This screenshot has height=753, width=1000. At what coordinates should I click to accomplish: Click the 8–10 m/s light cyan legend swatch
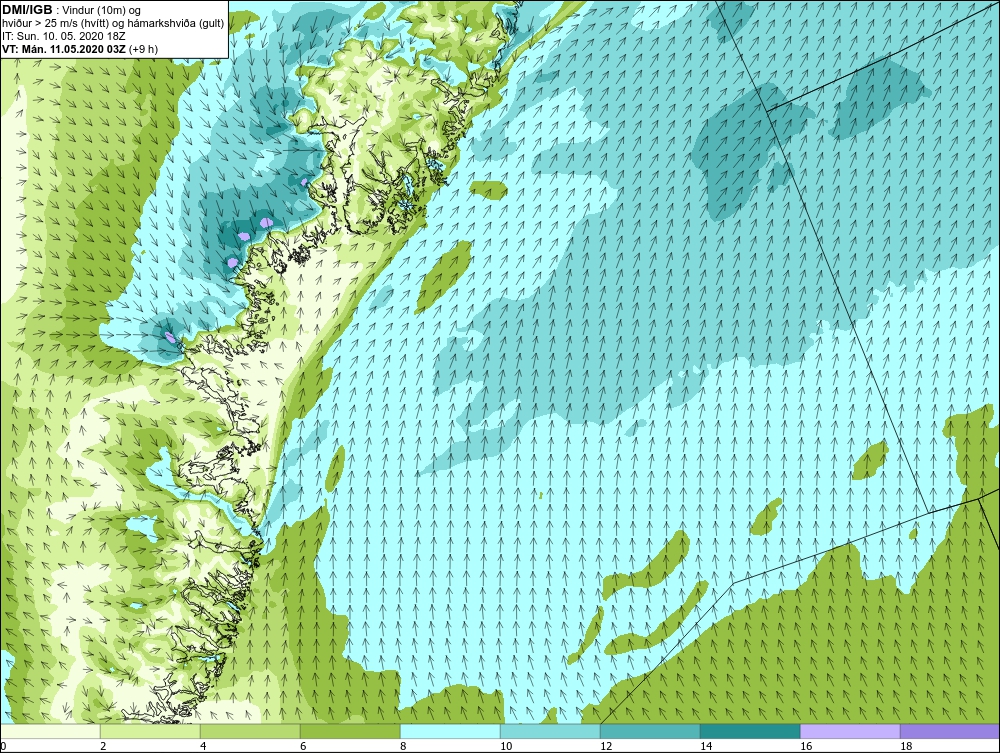coord(450,731)
